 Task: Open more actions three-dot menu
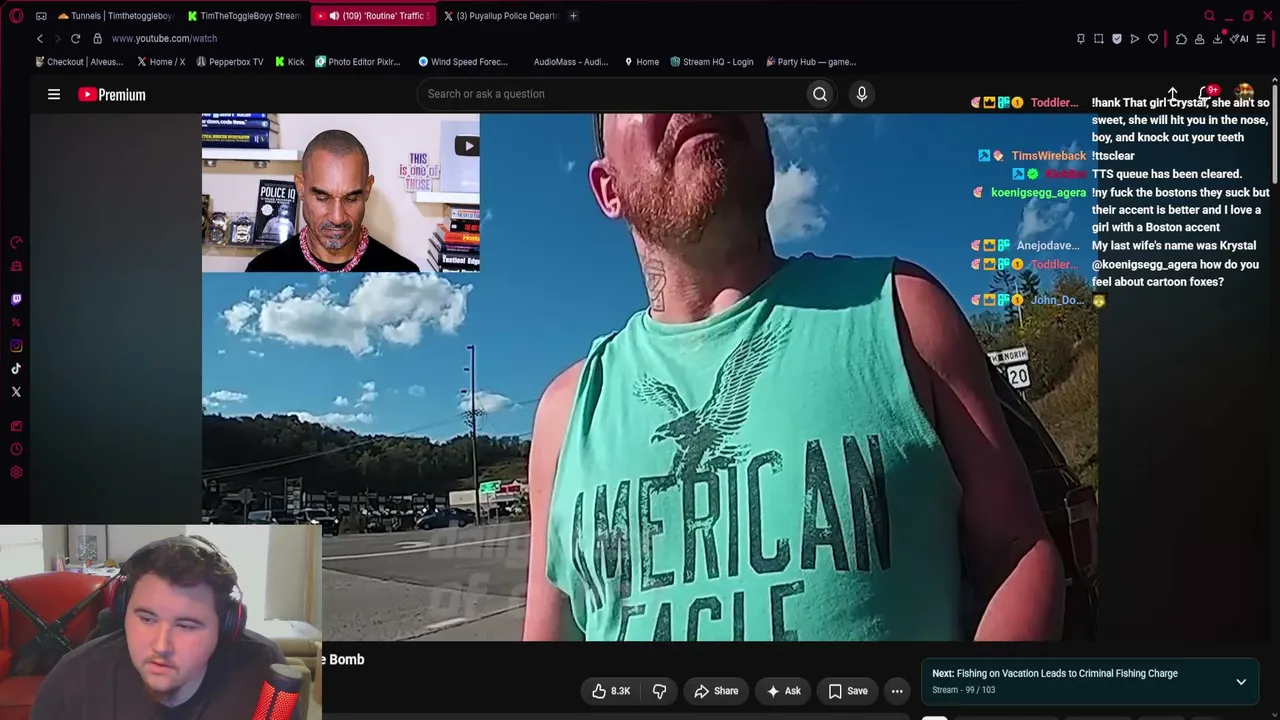(897, 691)
